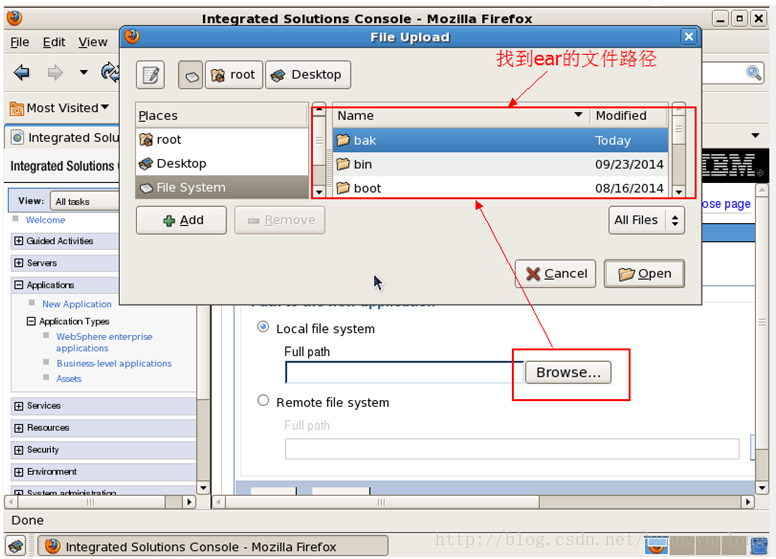
Task: Choose Desktop in the Places list
Action: 222,163
